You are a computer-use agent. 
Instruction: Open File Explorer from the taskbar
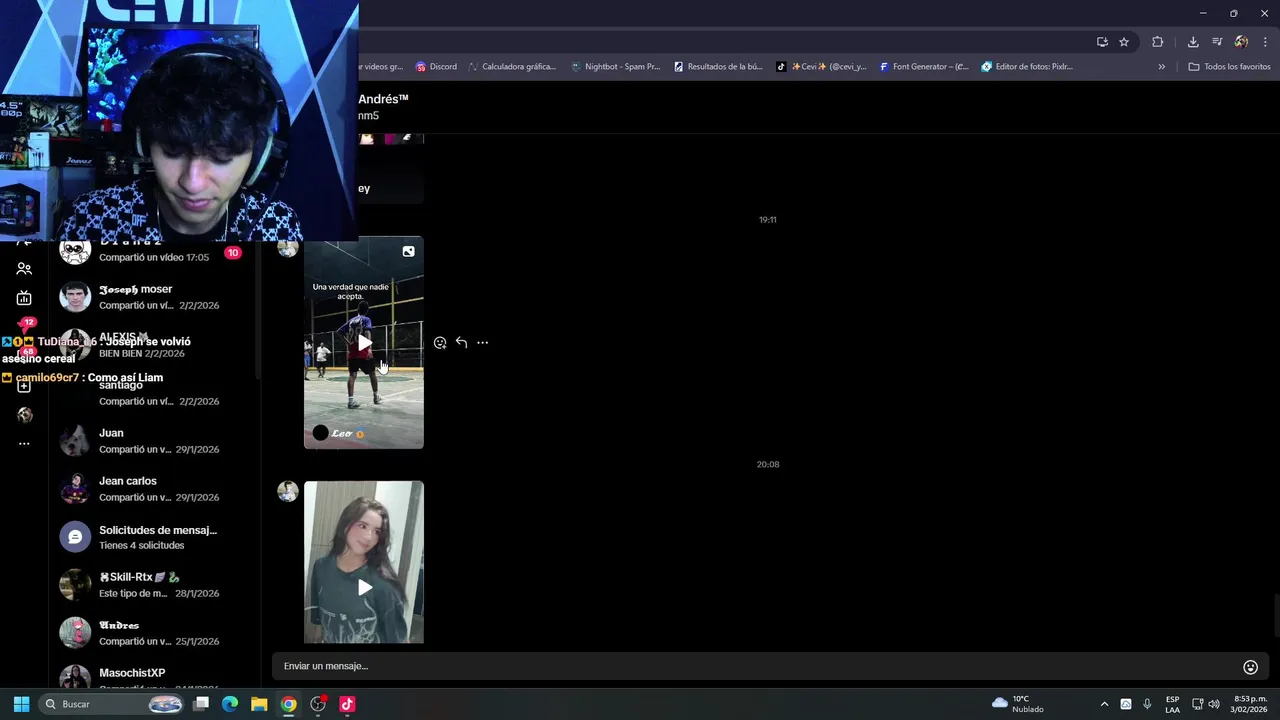click(259, 704)
